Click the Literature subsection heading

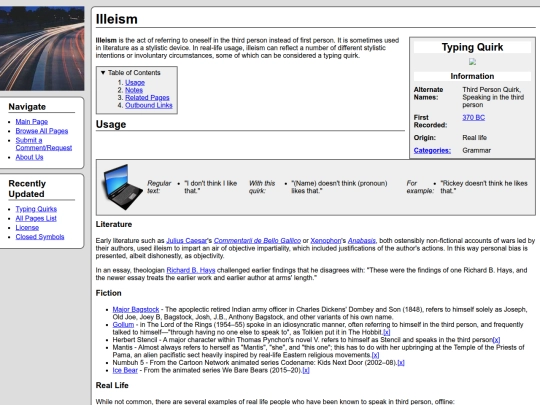coord(114,224)
